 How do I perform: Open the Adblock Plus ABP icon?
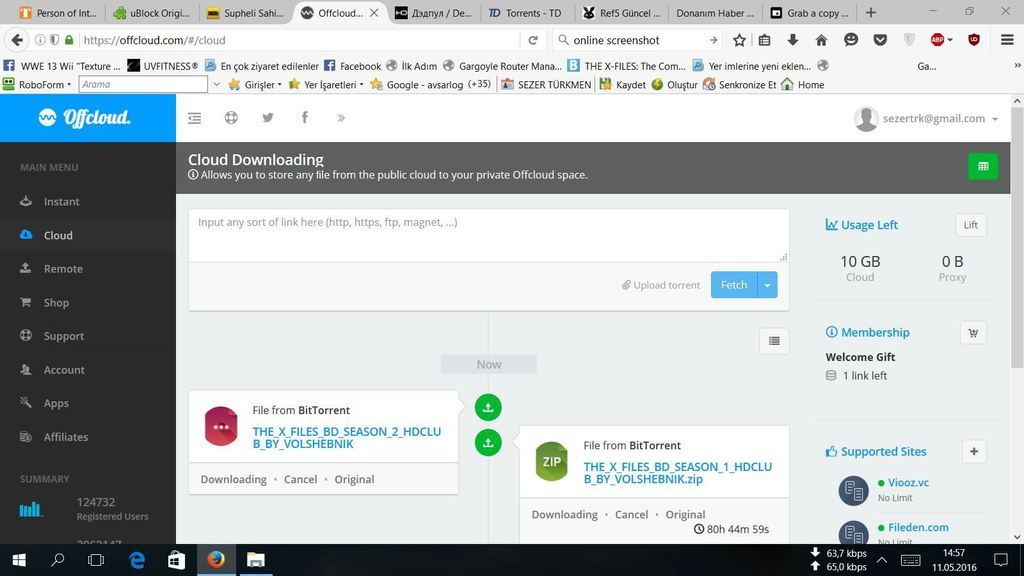pos(937,40)
